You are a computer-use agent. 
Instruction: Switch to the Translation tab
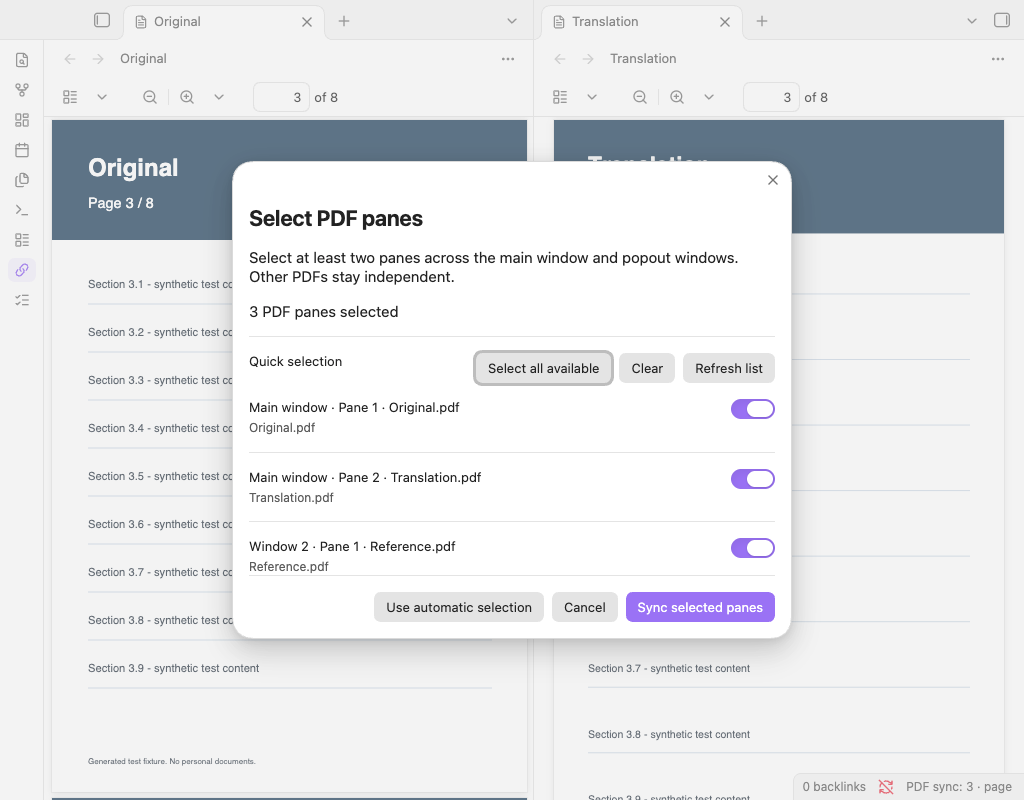(641, 22)
